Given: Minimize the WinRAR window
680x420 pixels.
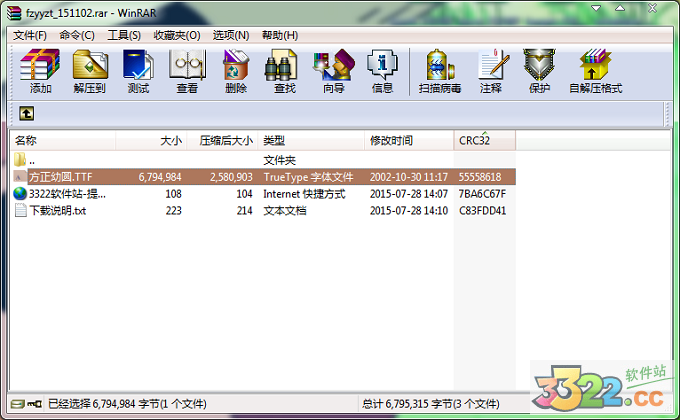Looking at the screenshot, I should [x=596, y=8].
